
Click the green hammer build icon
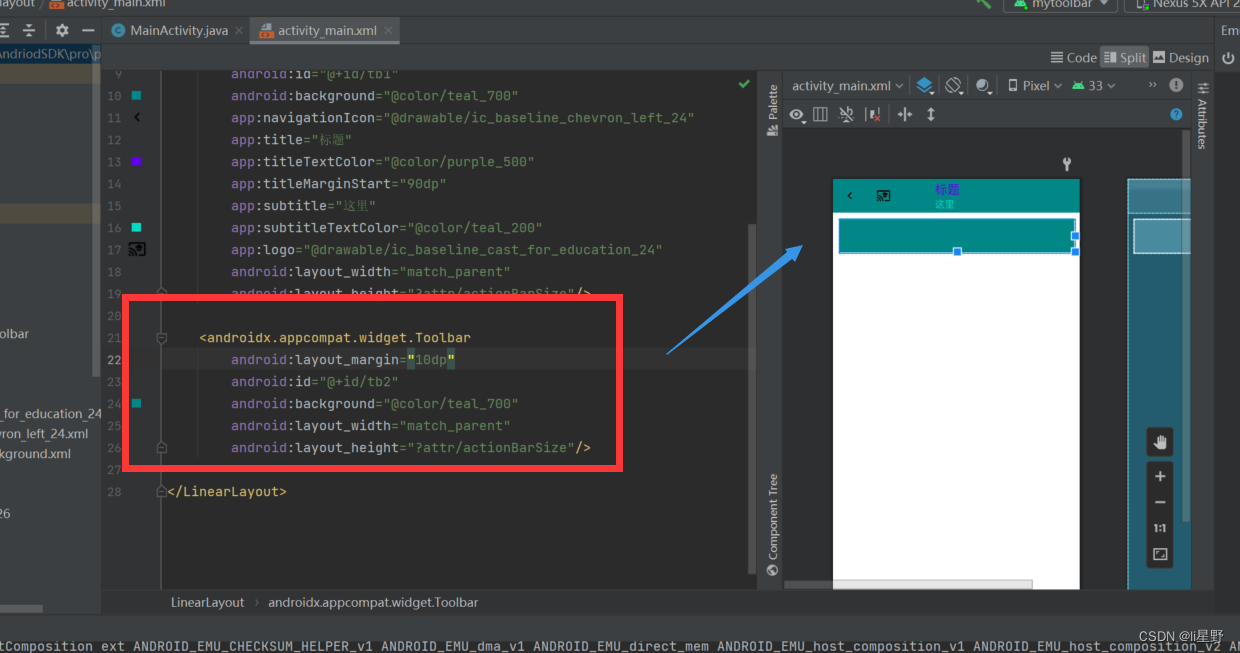[984, 4]
